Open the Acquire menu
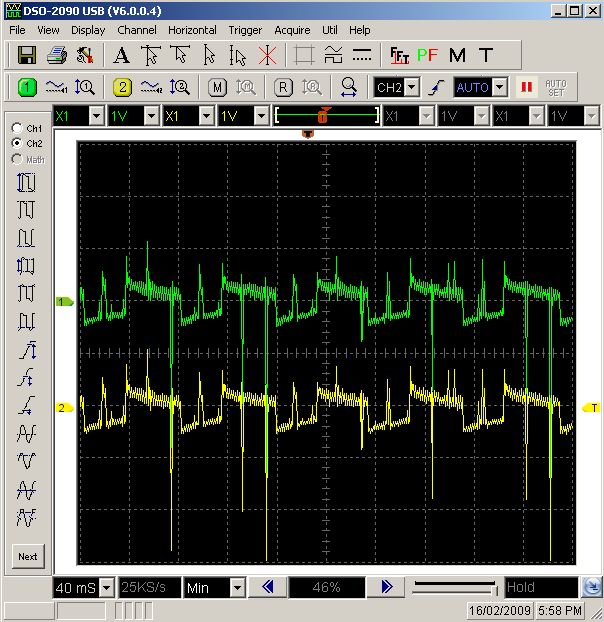 (x=292, y=31)
